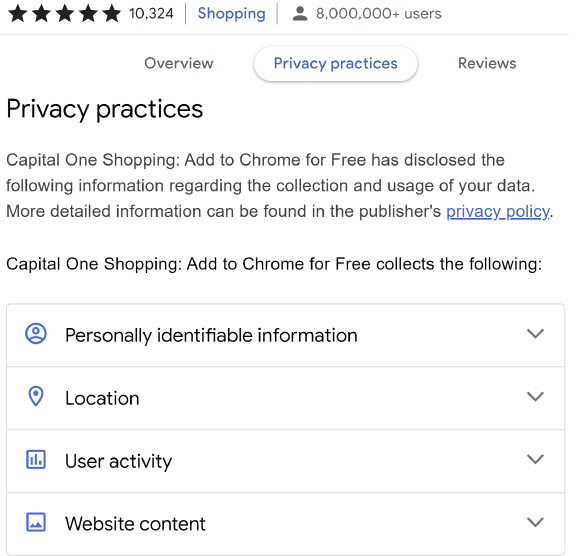
Task: Expand Personally identifiable information chevron
Action: click(x=535, y=333)
